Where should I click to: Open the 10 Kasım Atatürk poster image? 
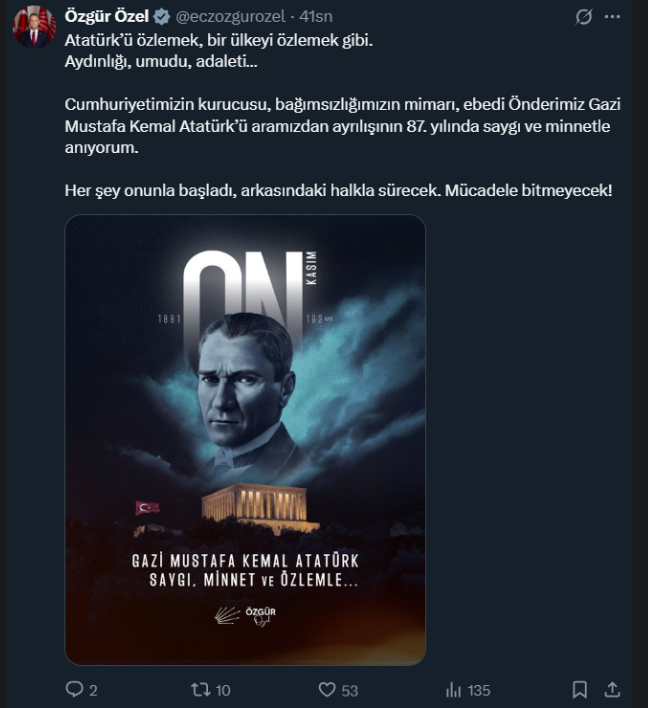pos(245,439)
